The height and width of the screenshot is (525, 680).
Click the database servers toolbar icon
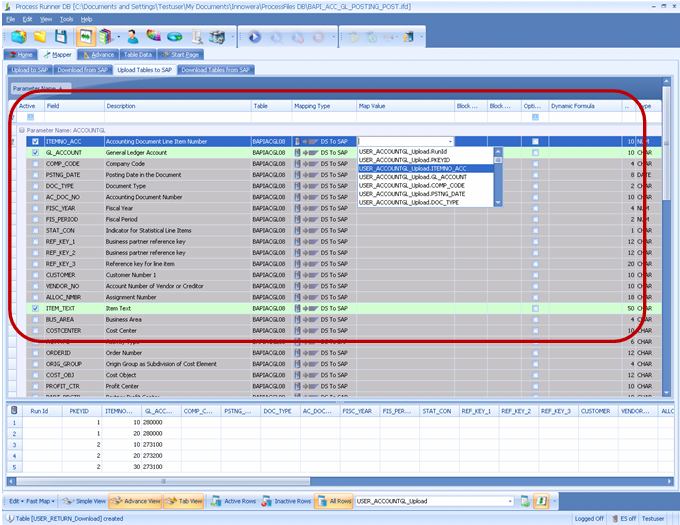pyautogui.click(x=217, y=37)
